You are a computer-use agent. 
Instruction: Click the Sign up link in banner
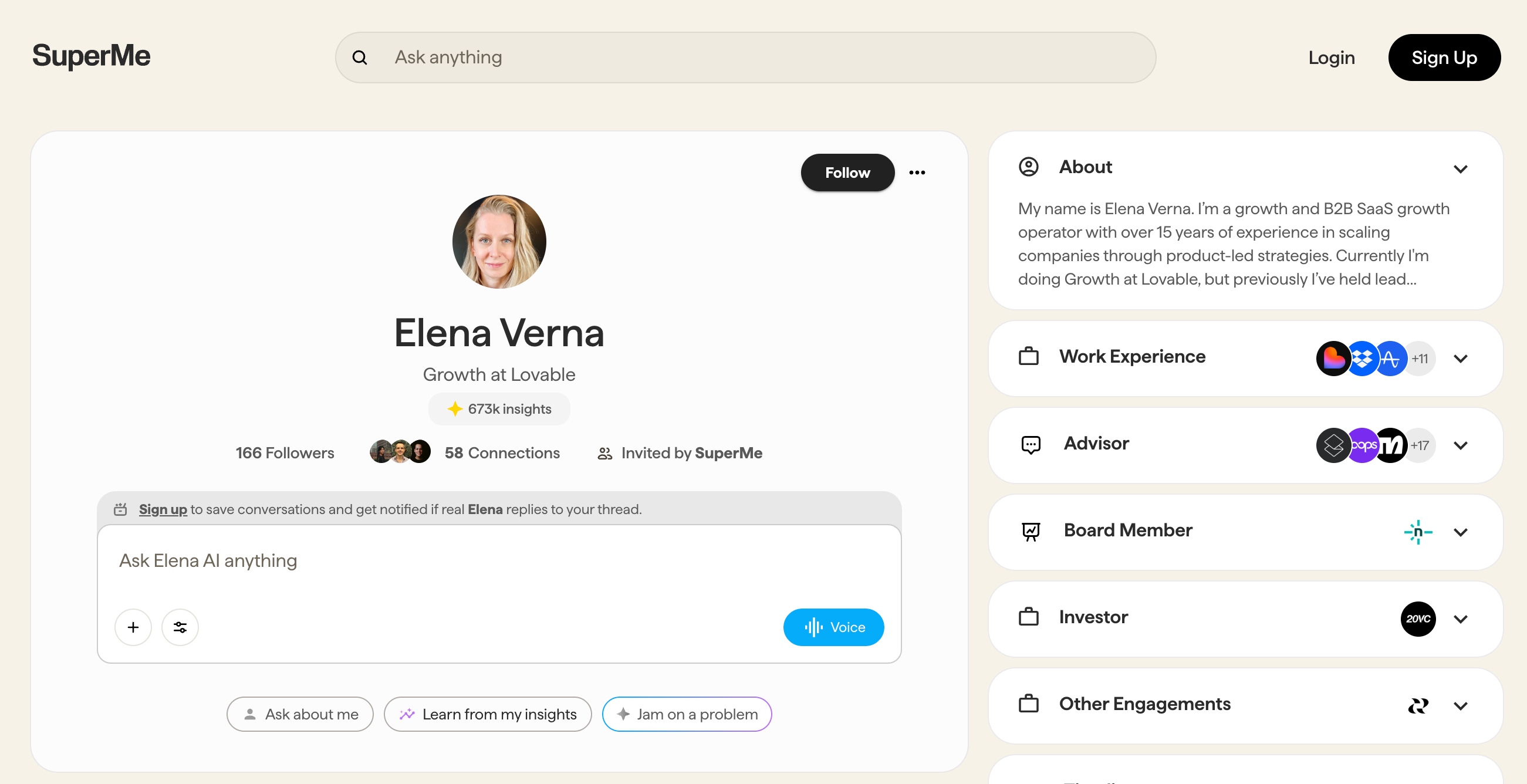[x=163, y=509]
